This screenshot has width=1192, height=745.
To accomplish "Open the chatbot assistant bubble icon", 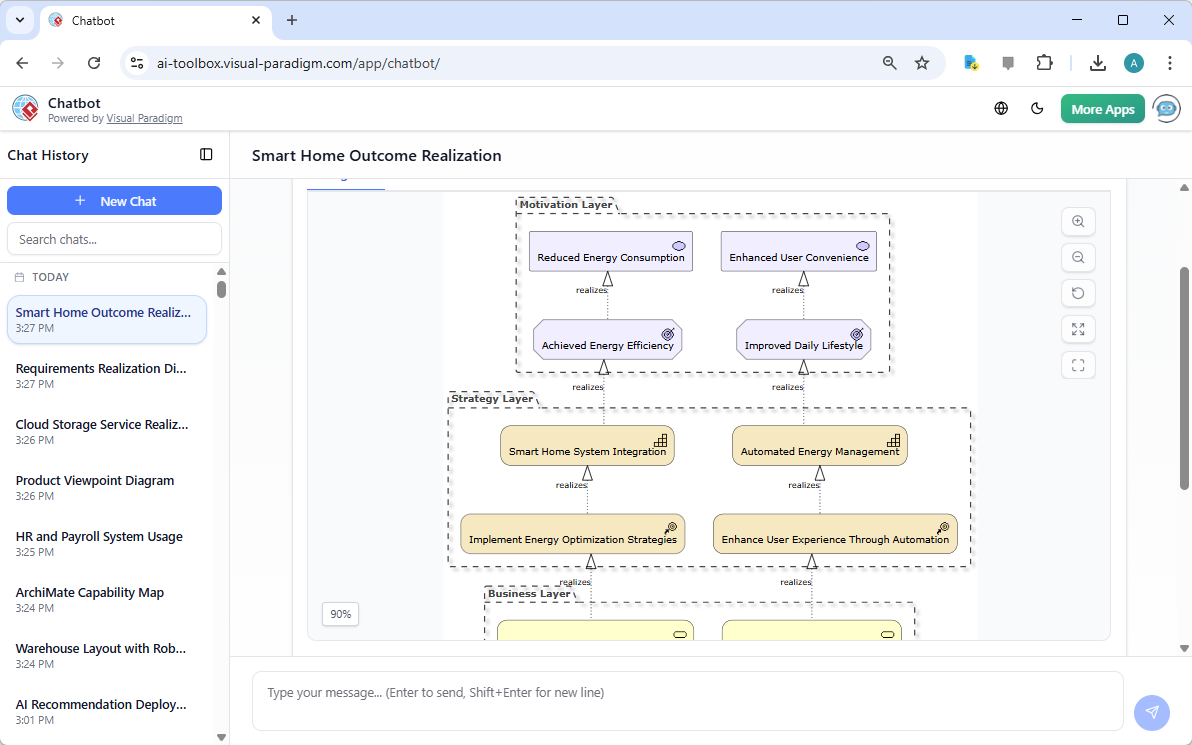I will (1166, 108).
